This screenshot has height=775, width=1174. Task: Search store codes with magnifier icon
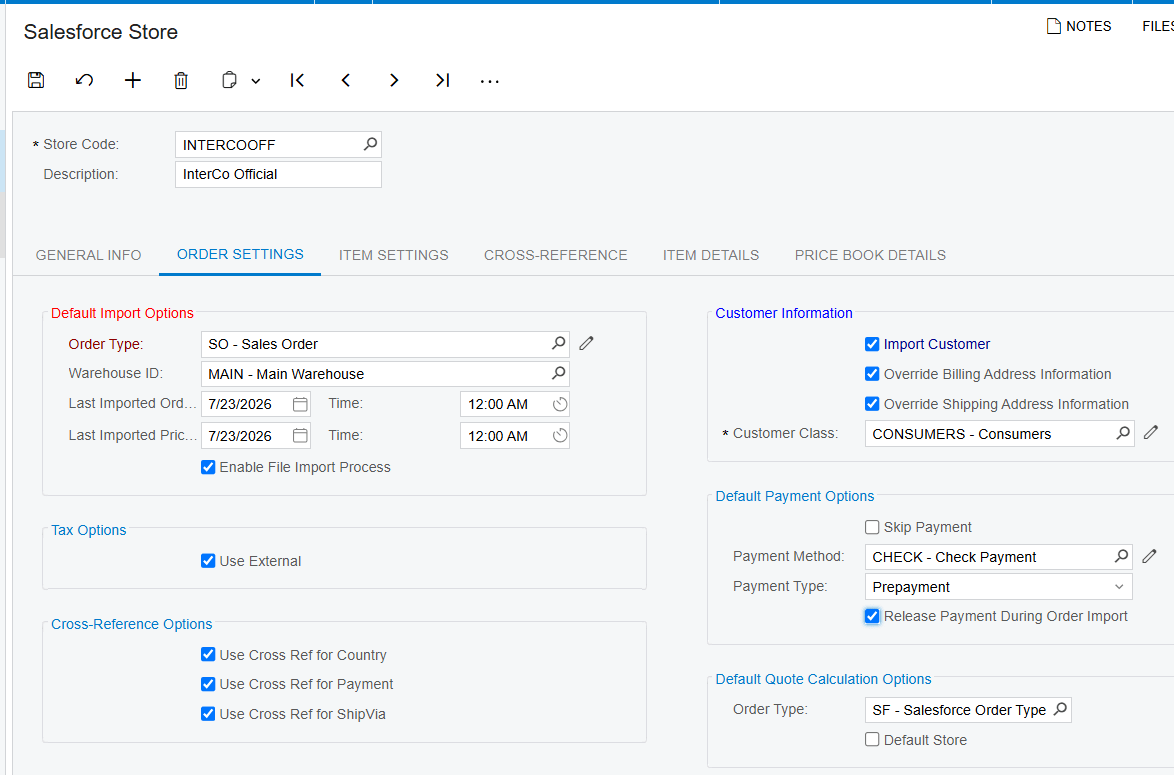point(371,144)
